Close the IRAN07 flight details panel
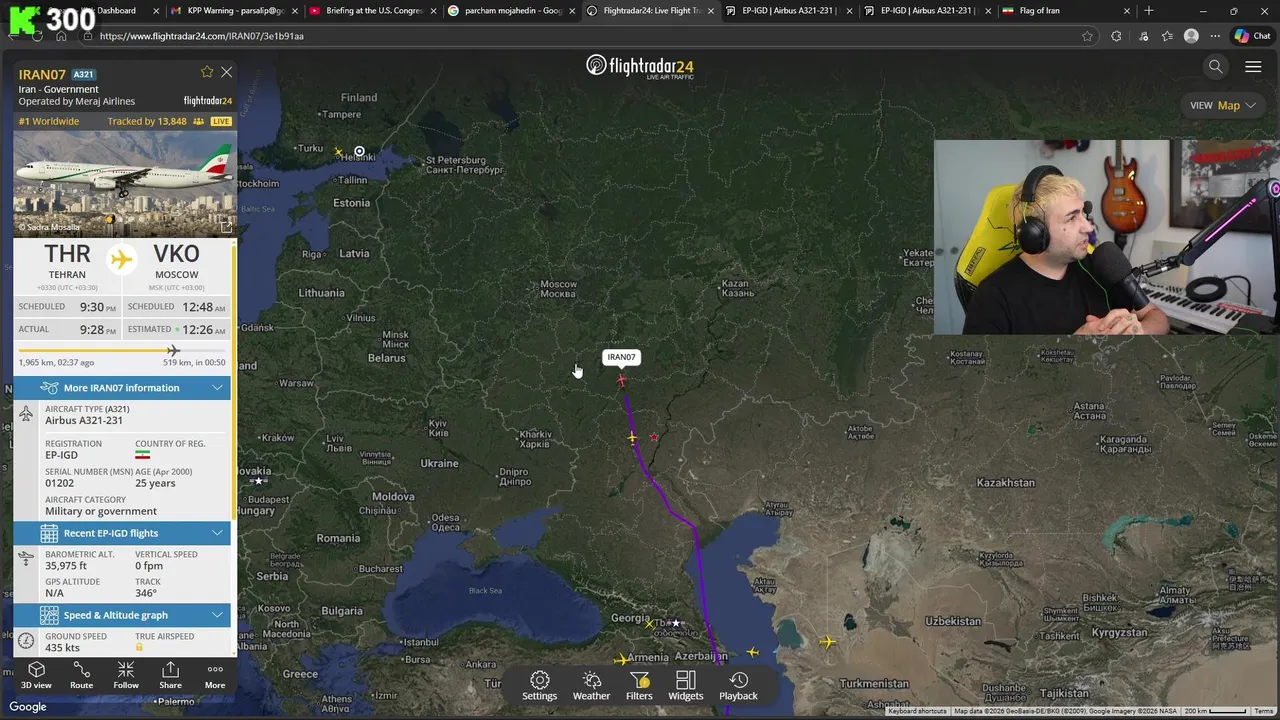Image resolution: width=1280 pixels, height=720 pixels. click(227, 72)
